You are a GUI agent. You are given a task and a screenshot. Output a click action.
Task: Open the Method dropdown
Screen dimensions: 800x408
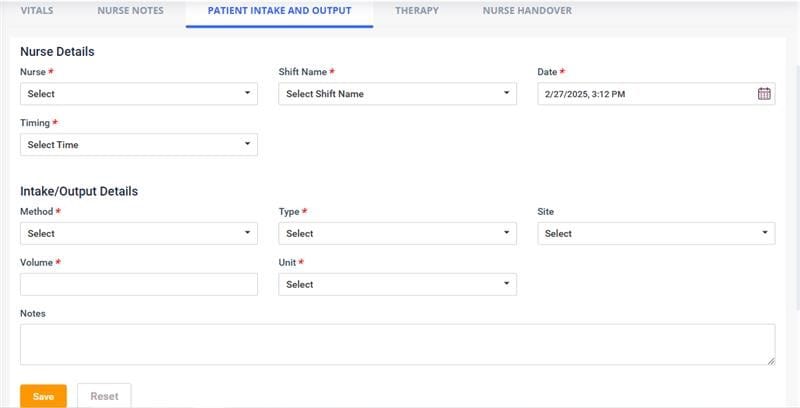tap(138, 234)
